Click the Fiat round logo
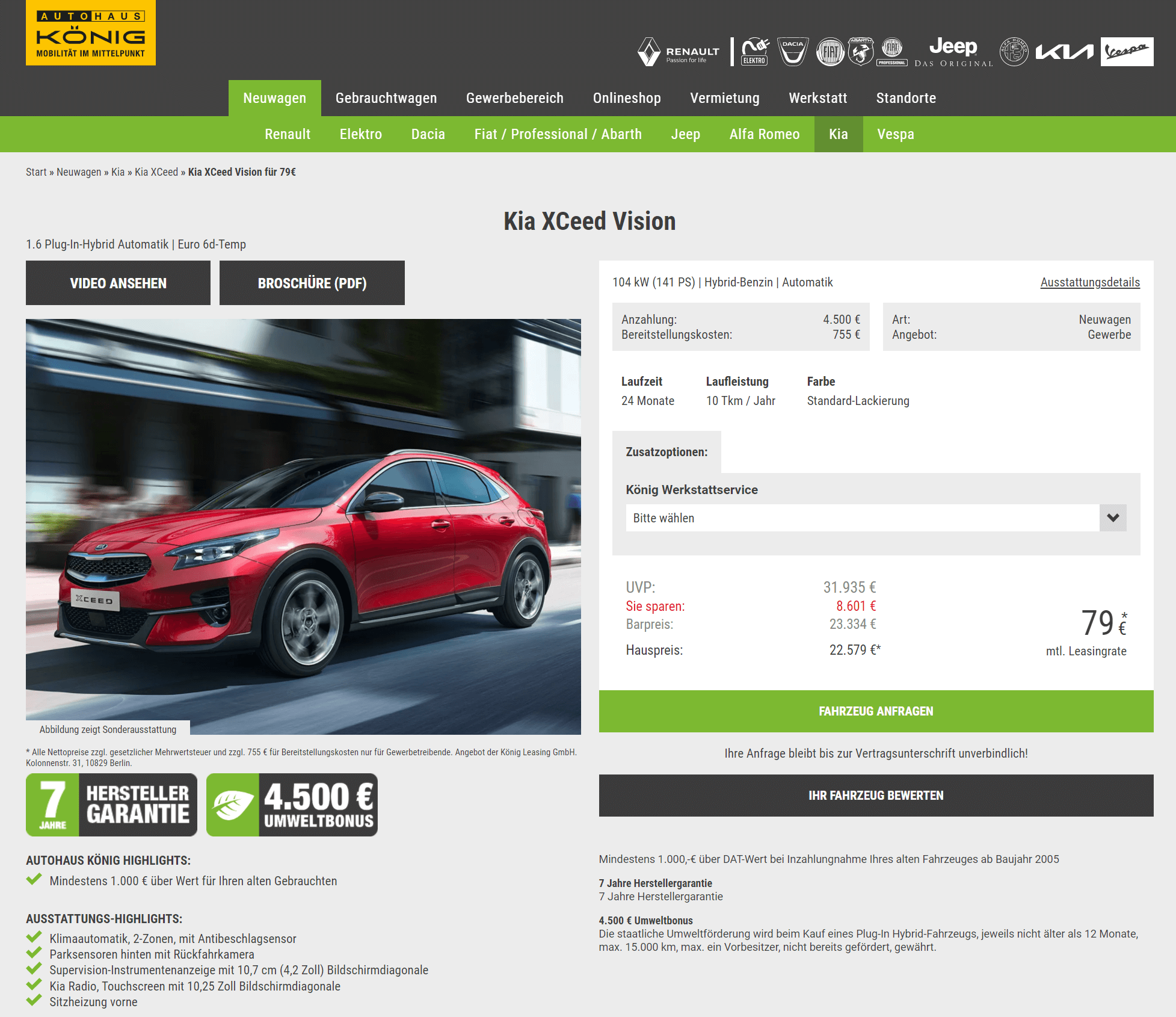1176x1017 pixels. coord(830,52)
